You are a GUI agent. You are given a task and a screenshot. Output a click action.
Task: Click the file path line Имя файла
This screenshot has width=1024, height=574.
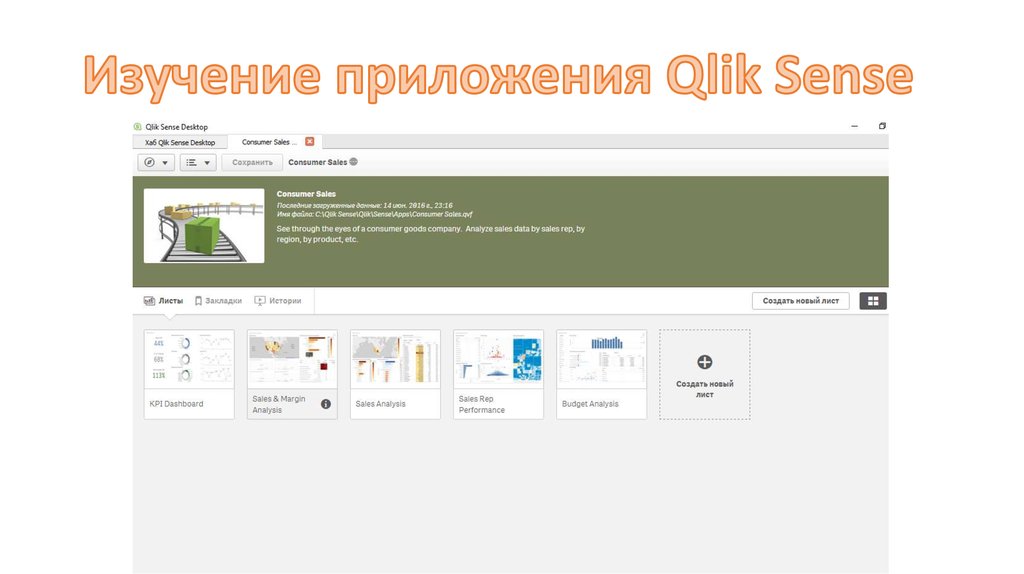coord(374,214)
